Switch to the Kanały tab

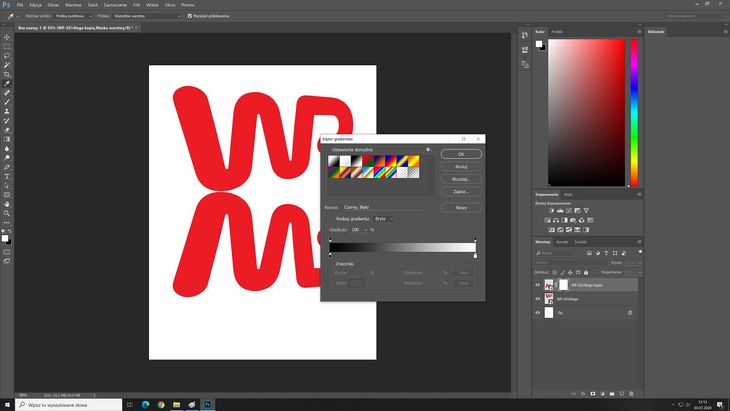tap(562, 242)
